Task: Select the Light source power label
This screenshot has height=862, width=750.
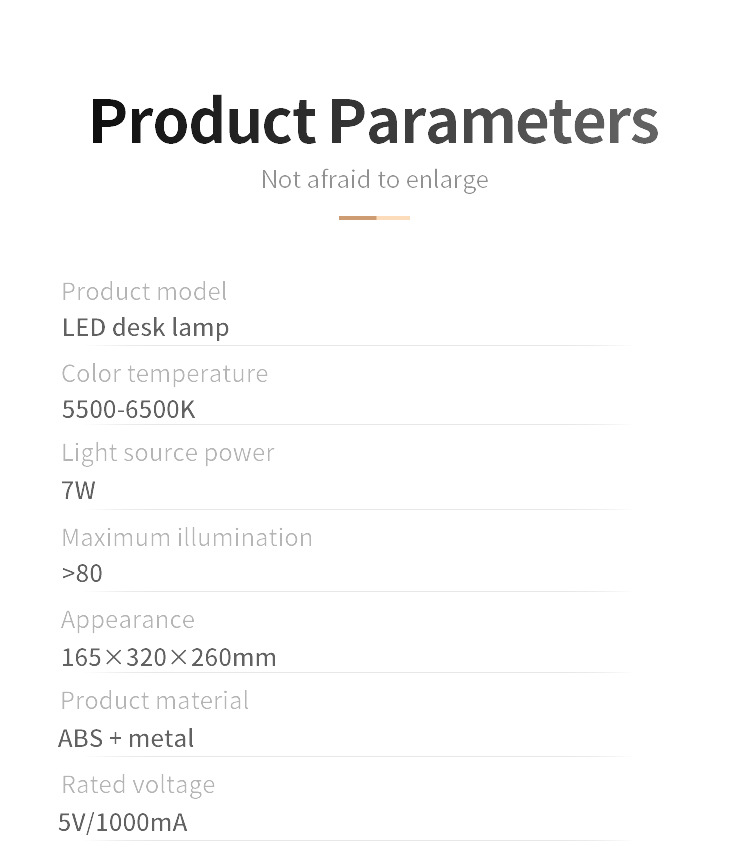Action: tap(167, 453)
